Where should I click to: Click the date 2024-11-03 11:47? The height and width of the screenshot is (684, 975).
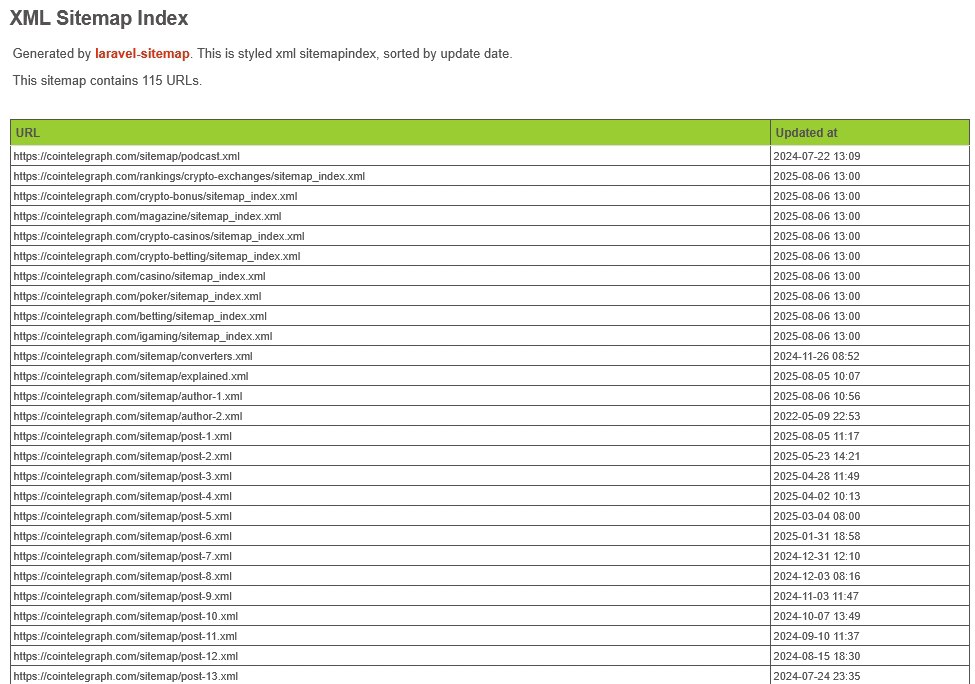click(x=816, y=596)
